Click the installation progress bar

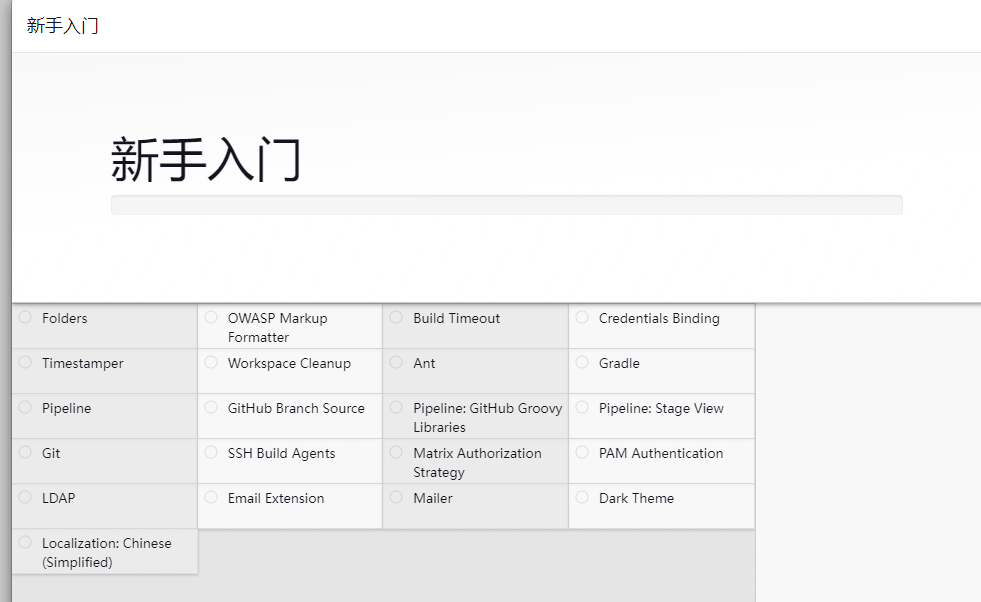tap(507, 205)
